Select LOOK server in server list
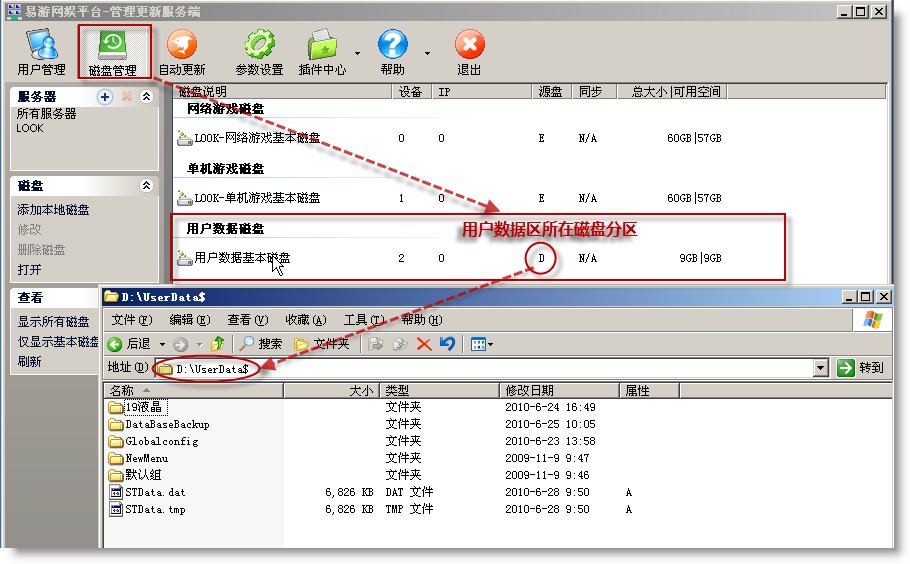This screenshot has height=564, width=910. [x=30, y=128]
